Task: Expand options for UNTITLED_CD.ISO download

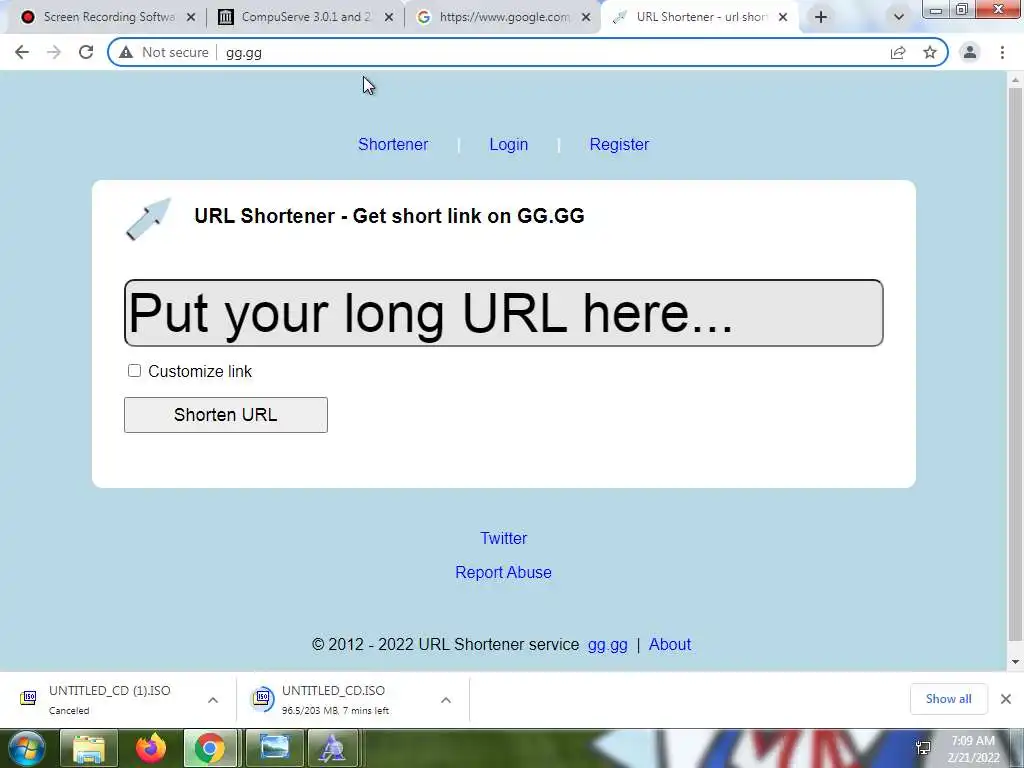Action: (x=446, y=700)
